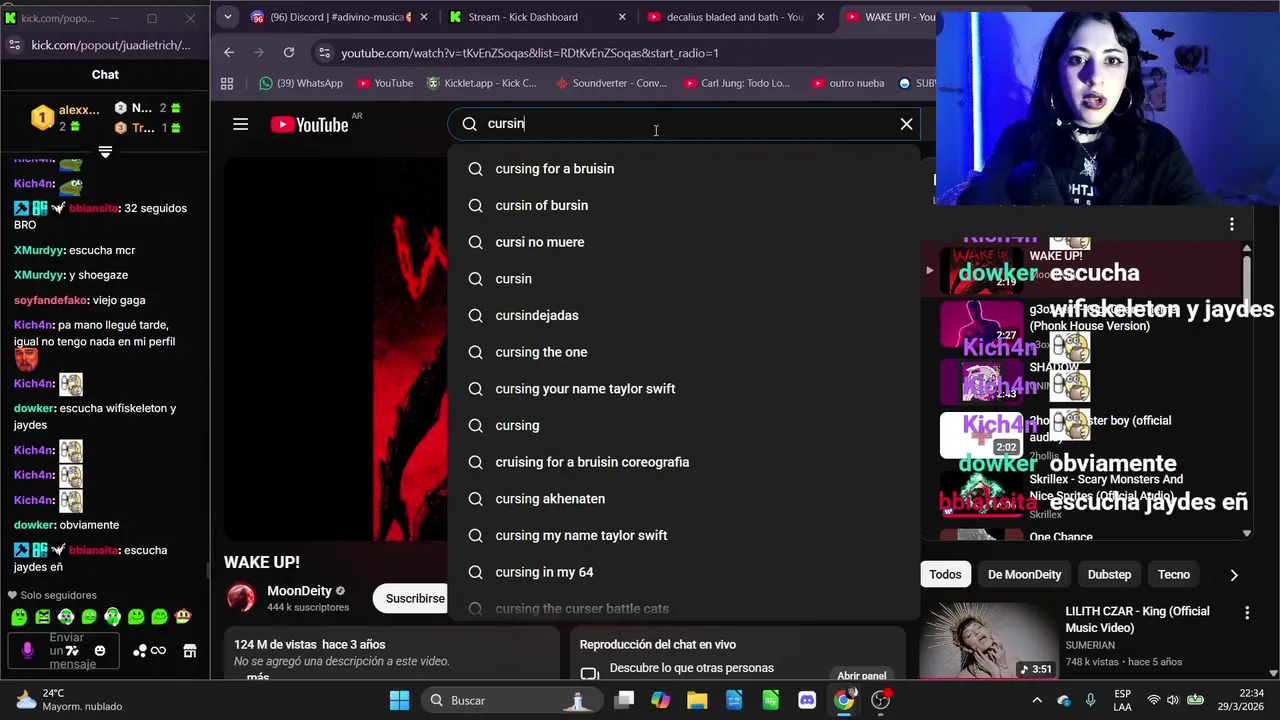Collapse the Kick chat leaderboard arrow
The width and height of the screenshot is (1280, 720).
(x=105, y=152)
